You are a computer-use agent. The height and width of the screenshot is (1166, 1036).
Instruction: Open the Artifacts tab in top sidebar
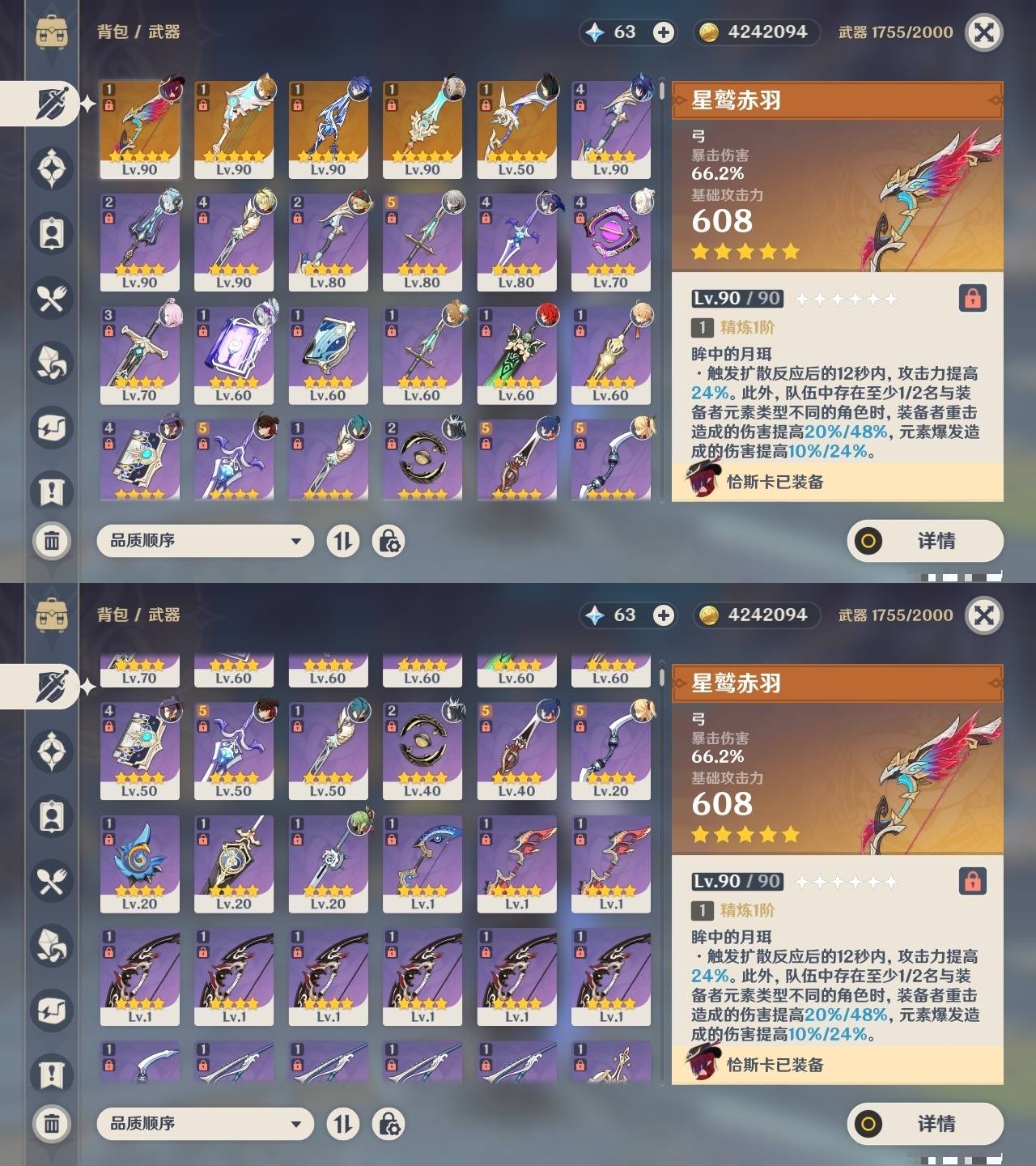(x=52, y=168)
